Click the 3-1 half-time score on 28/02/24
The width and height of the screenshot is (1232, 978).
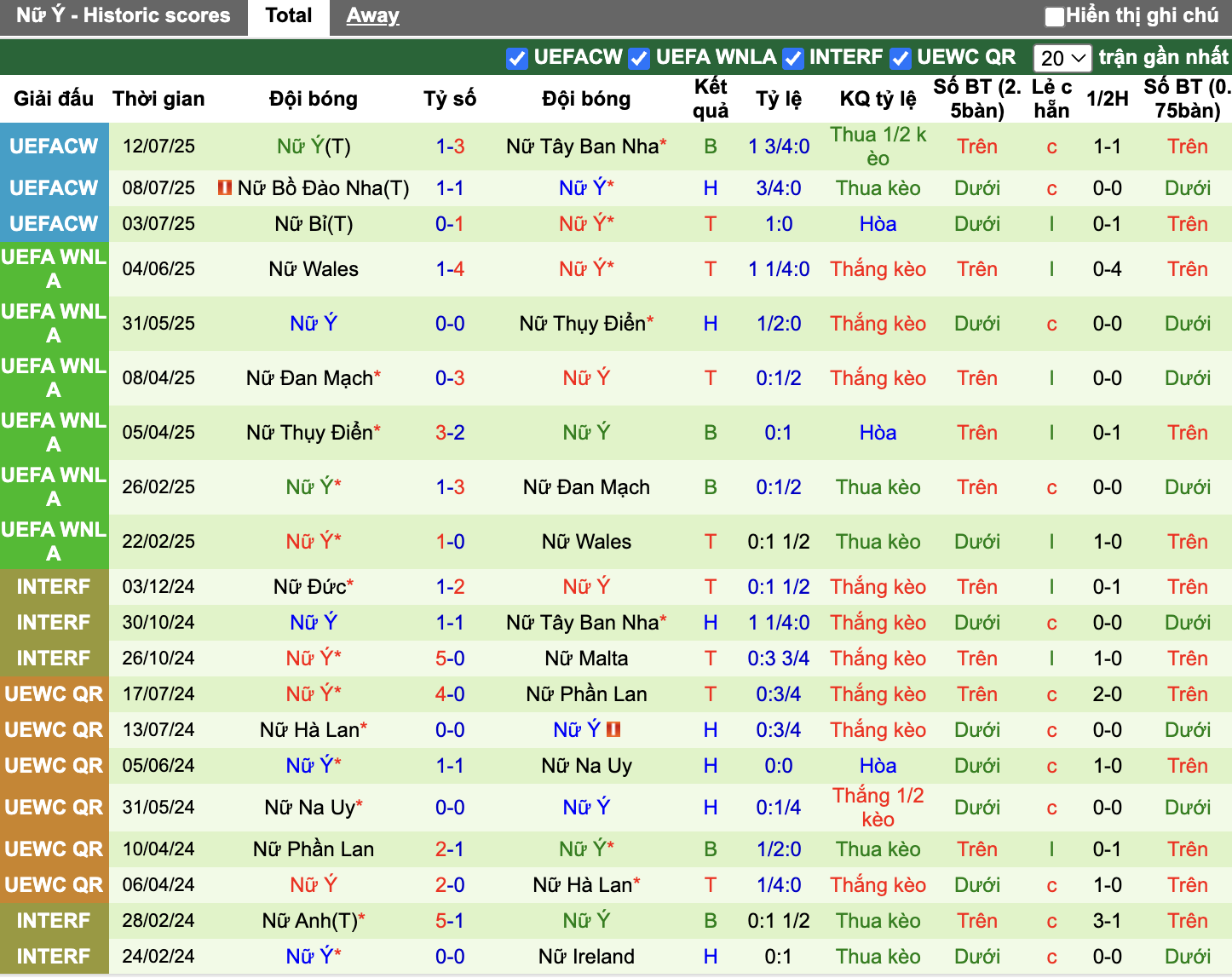click(1108, 921)
